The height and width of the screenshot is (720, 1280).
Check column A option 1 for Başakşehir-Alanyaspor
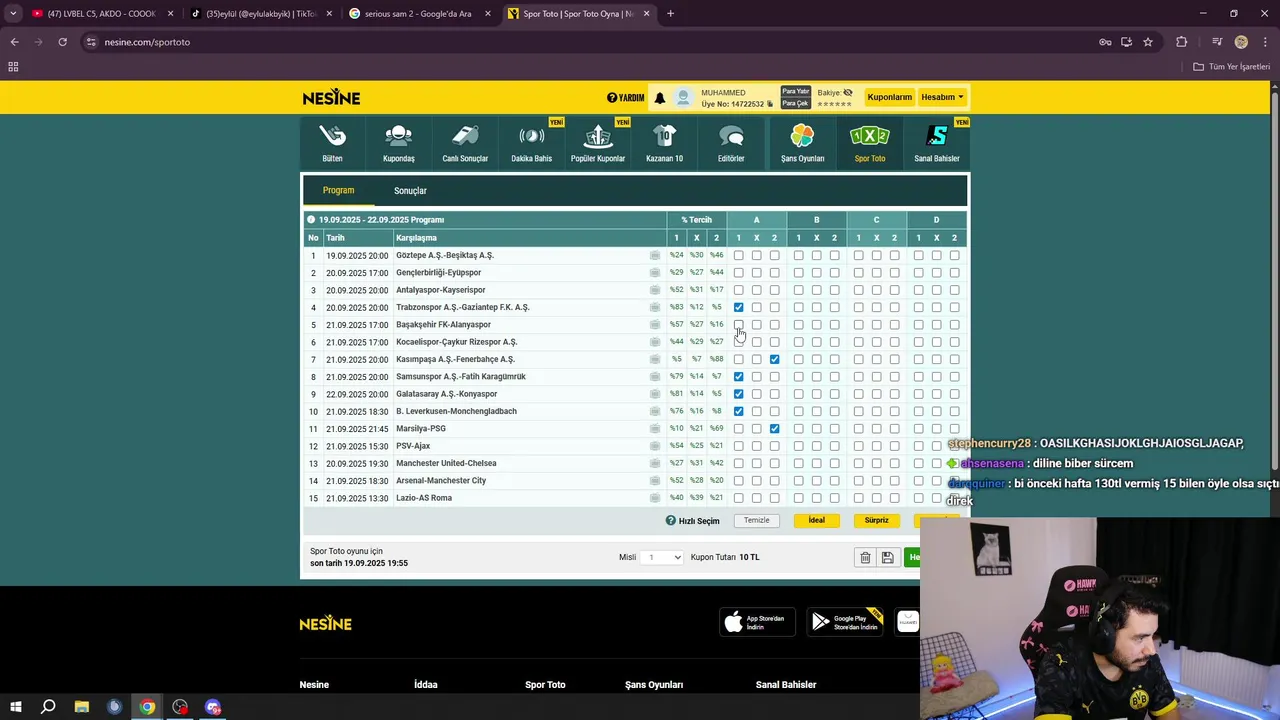(739, 325)
